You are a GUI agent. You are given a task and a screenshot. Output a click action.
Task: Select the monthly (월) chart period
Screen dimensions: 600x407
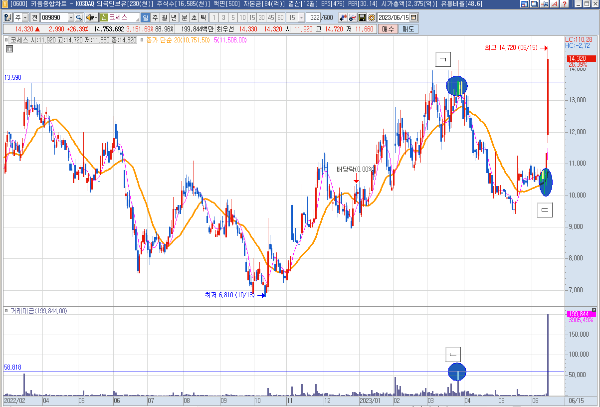164,18
